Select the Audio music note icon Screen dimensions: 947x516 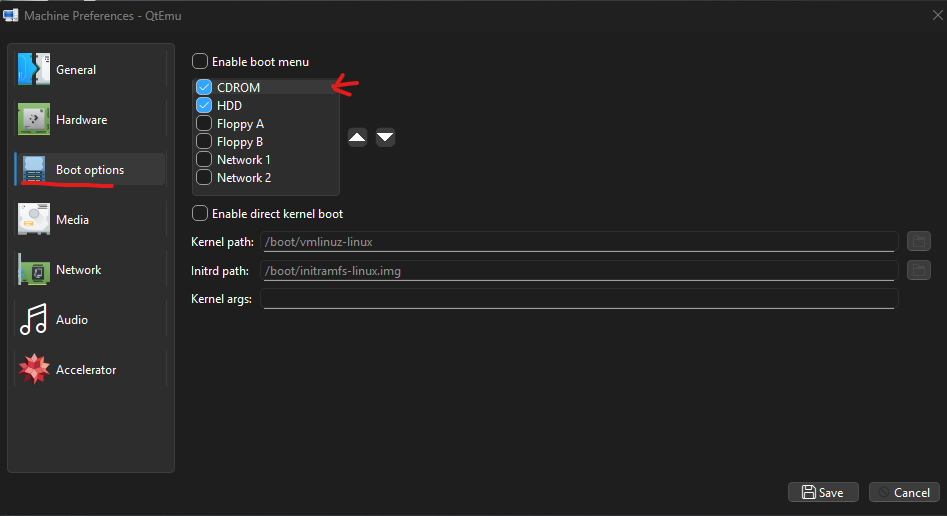[34, 320]
